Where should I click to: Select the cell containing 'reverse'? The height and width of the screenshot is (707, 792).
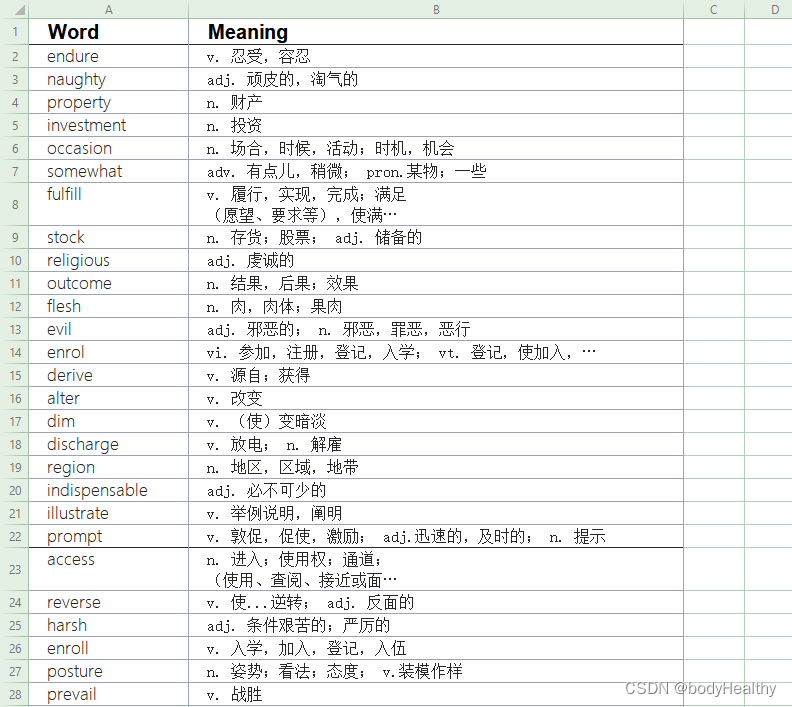pyautogui.click(x=109, y=602)
